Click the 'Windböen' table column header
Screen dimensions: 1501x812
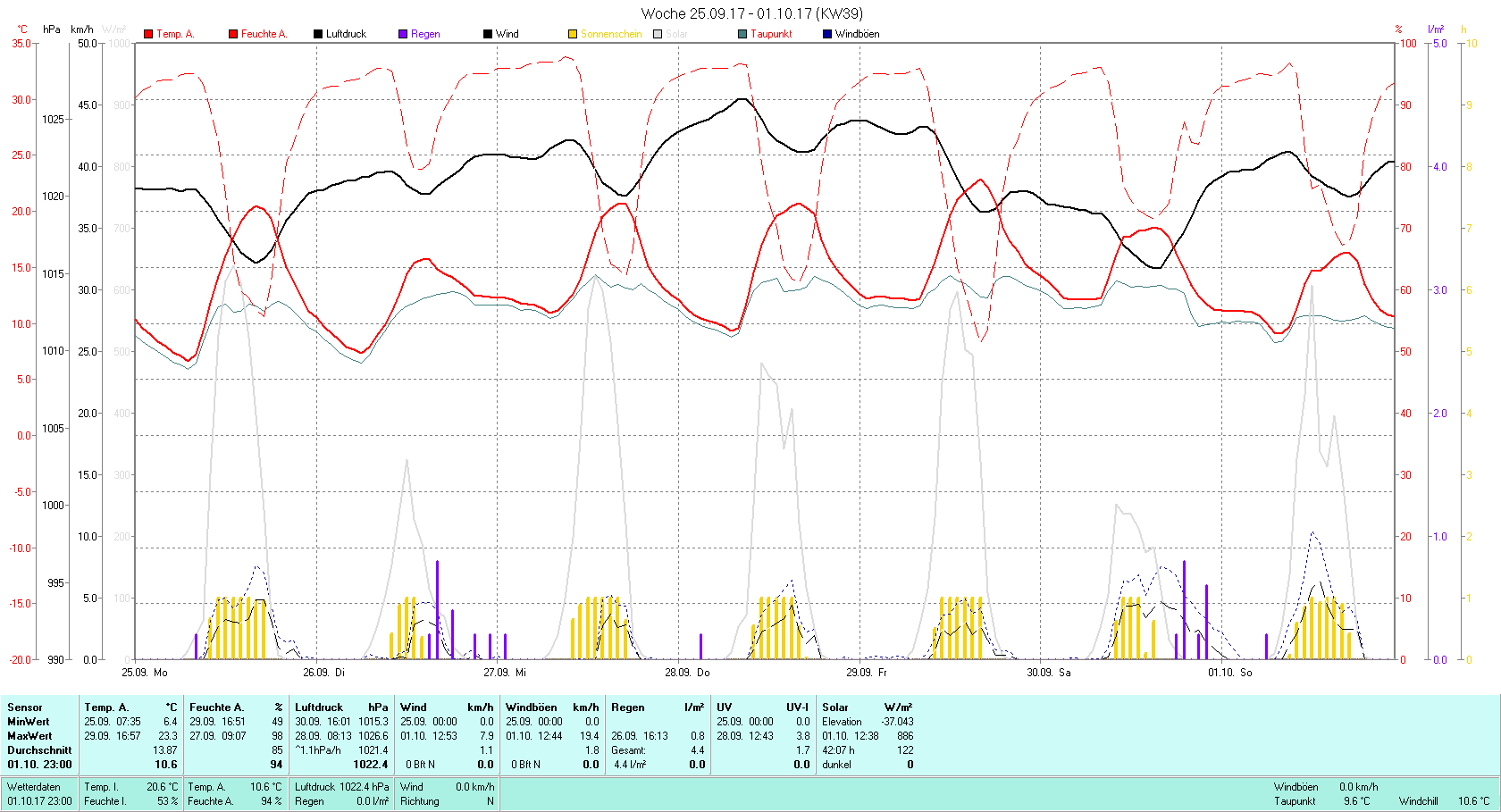[531, 707]
